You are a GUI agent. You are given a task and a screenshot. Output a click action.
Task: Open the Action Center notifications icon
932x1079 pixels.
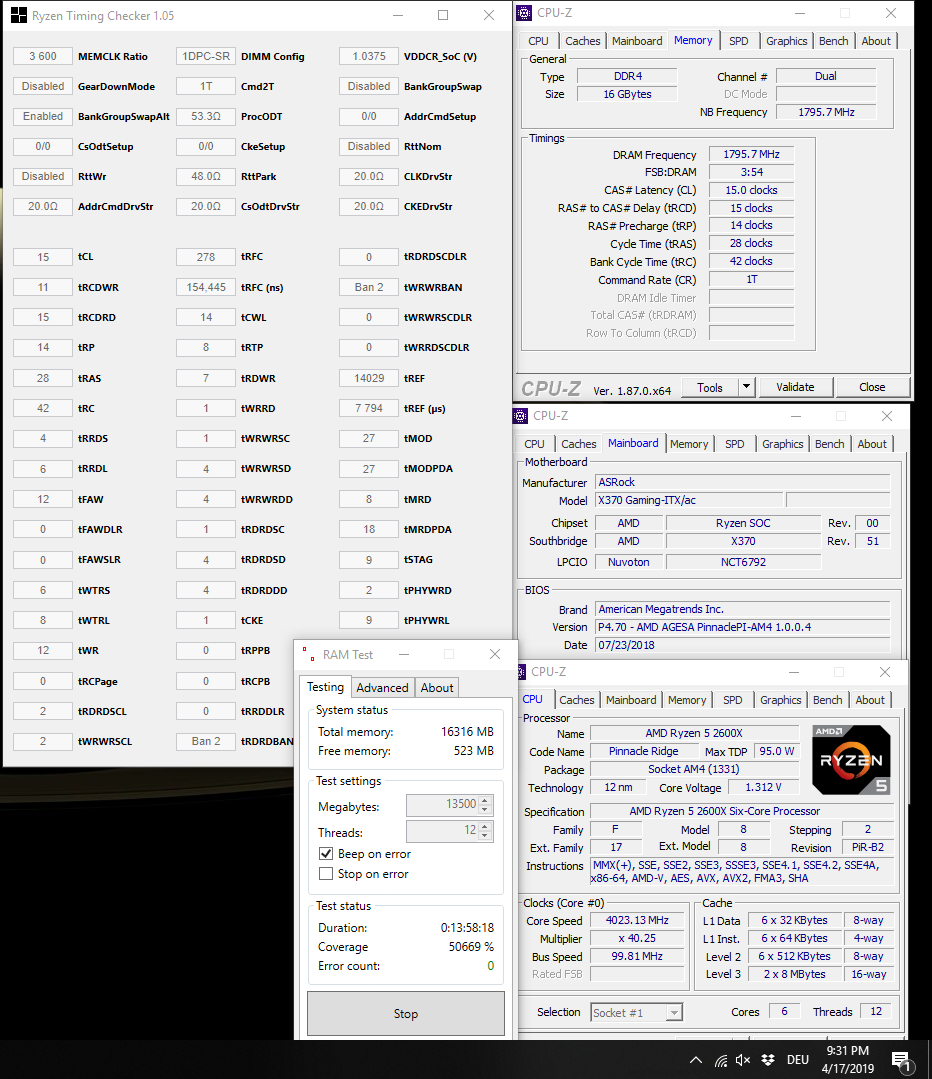(901, 1060)
